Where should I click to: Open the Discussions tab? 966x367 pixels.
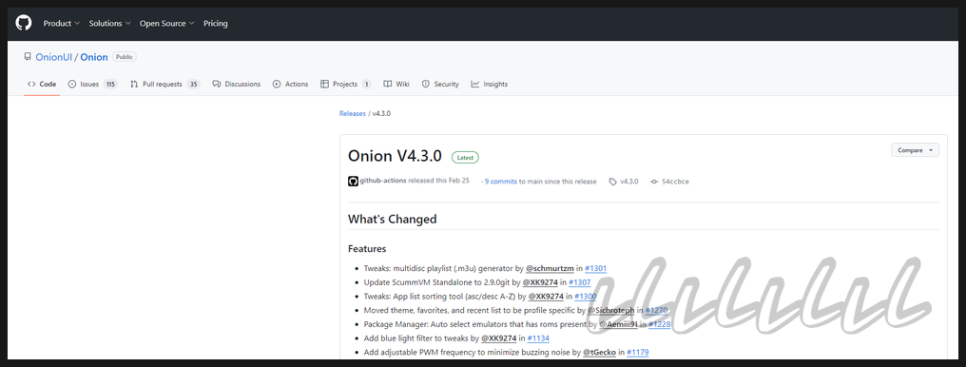tap(237, 84)
